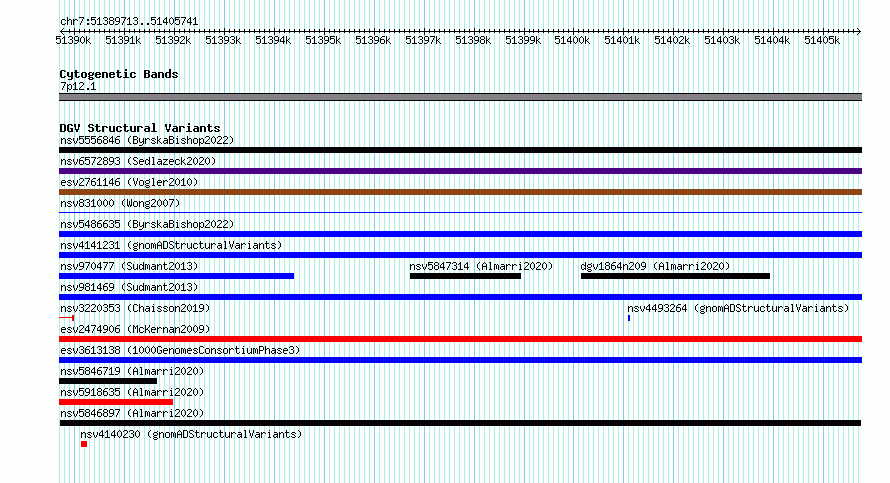This screenshot has width=890, height=483.
Task: Select the blue nsv5486635 variant bar
Action: coord(460,234)
